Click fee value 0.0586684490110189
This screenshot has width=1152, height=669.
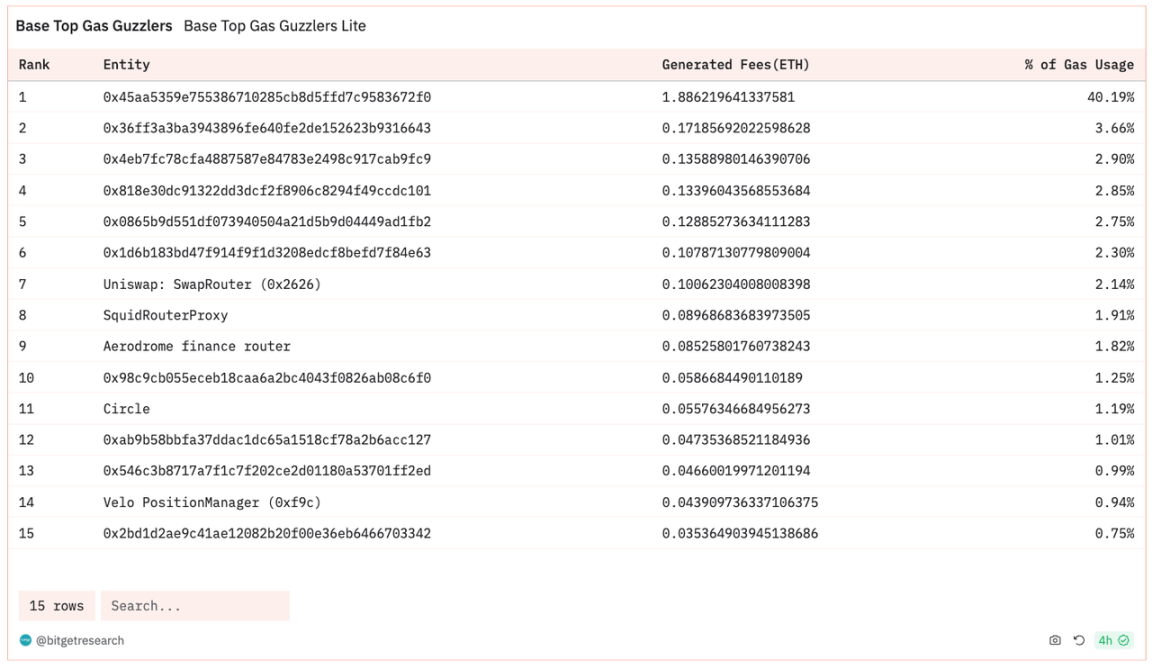(732, 377)
